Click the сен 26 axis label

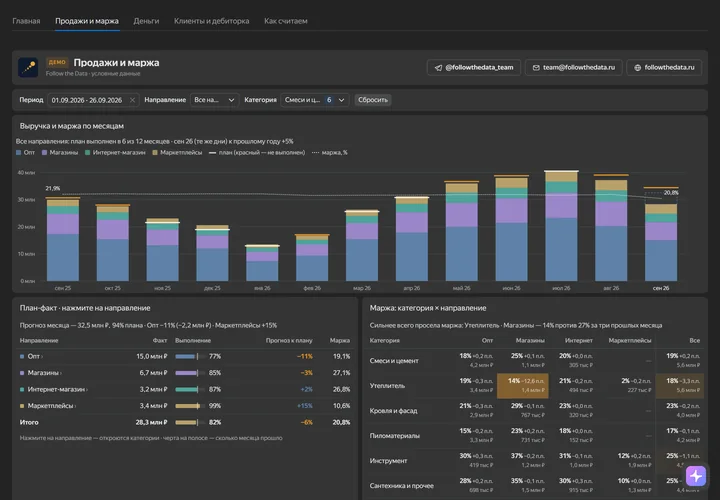click(661, 288)
